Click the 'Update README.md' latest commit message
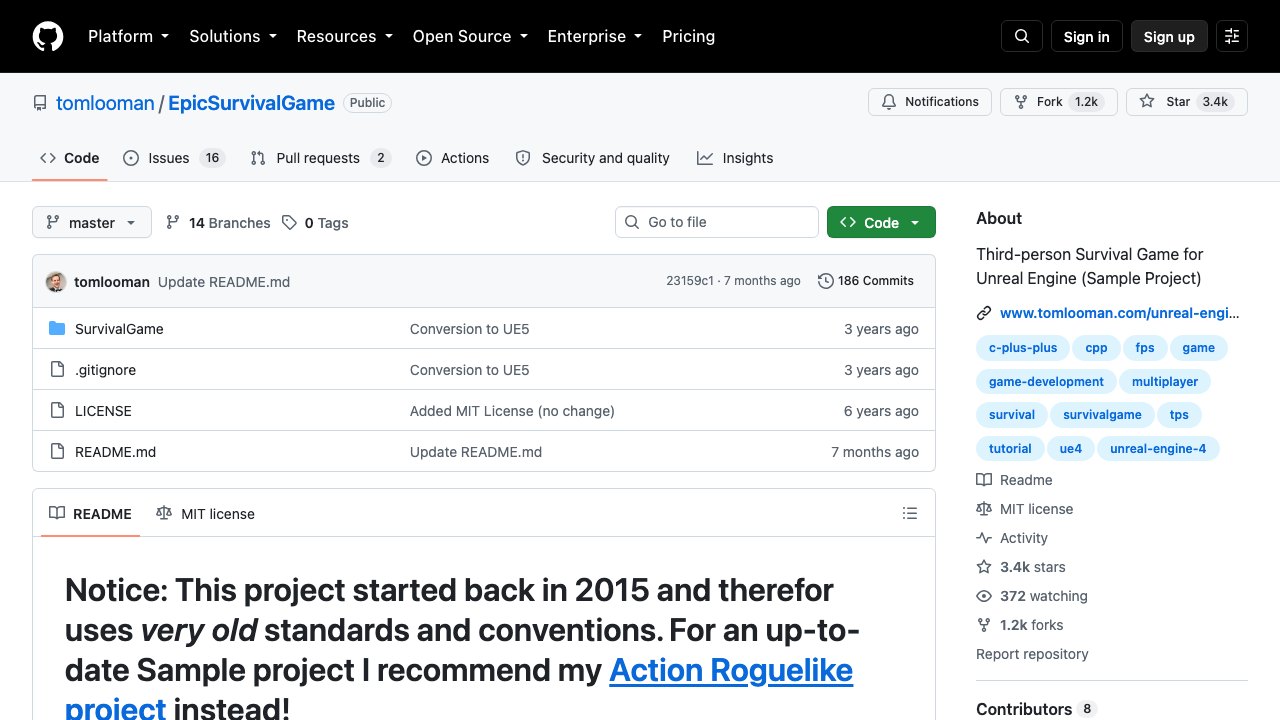This screenshot has height=720, width=1280. [x=224, y=282]
